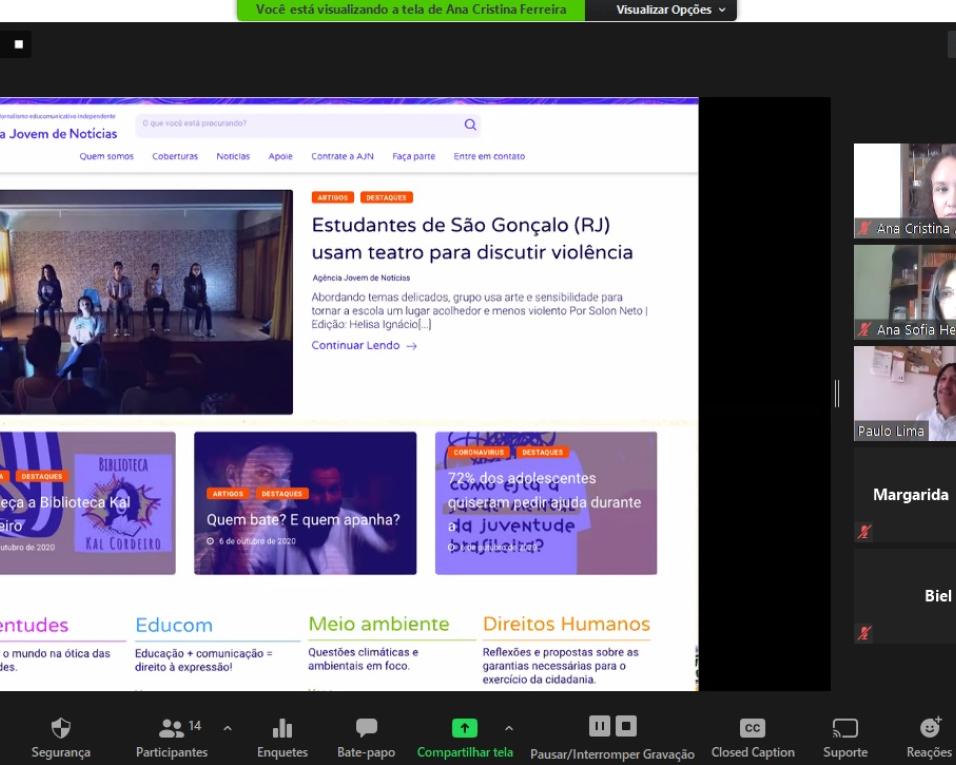Click Biel's muted microphone icon
956x765 pixels.
(864, 633)
